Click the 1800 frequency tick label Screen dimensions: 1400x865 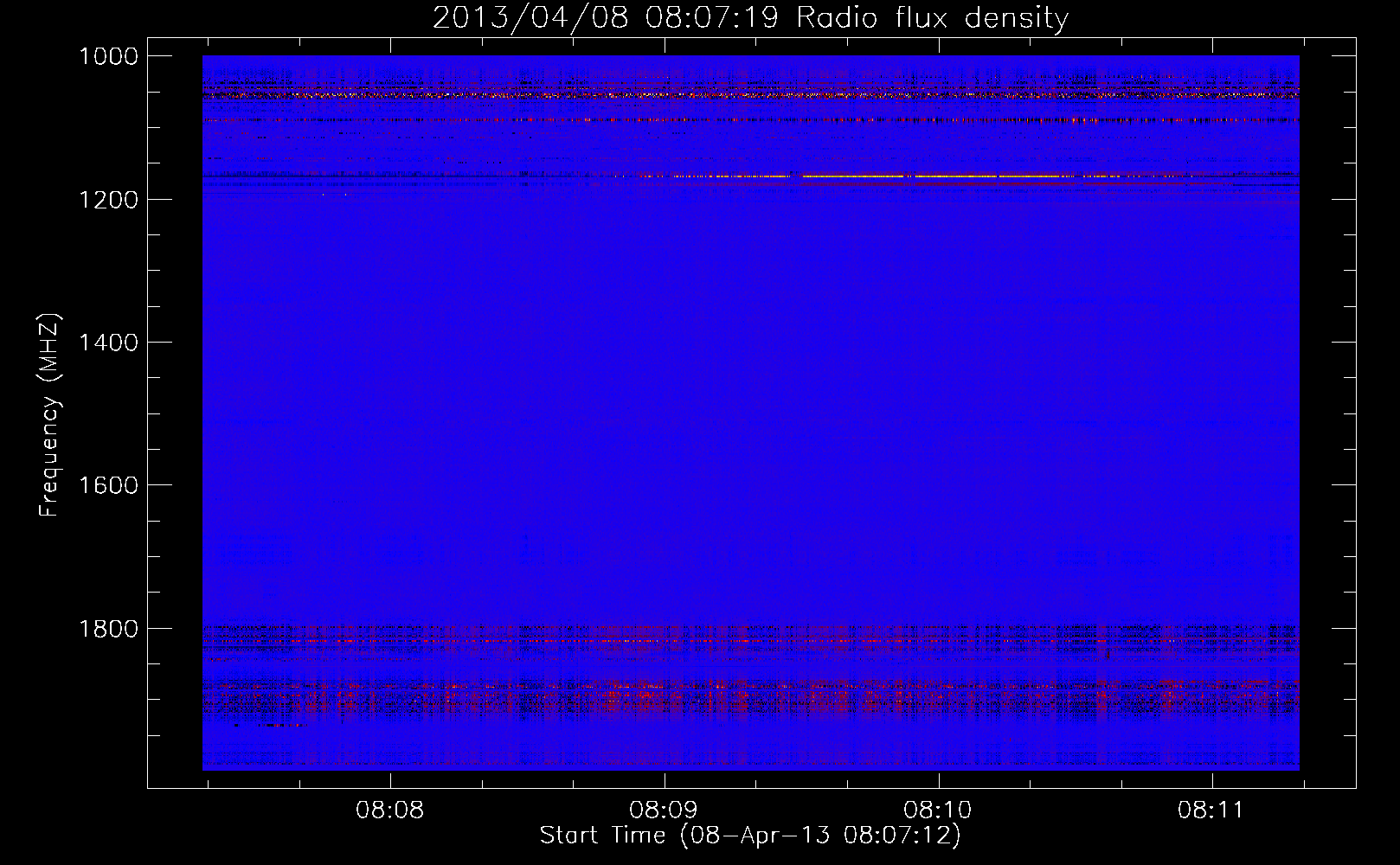(x=108, y=629)
